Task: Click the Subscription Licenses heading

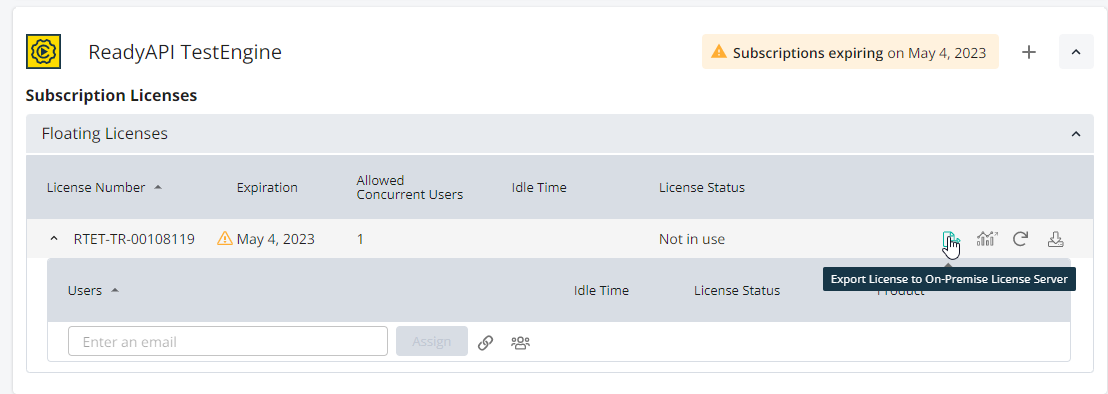Action: (111, 95)
